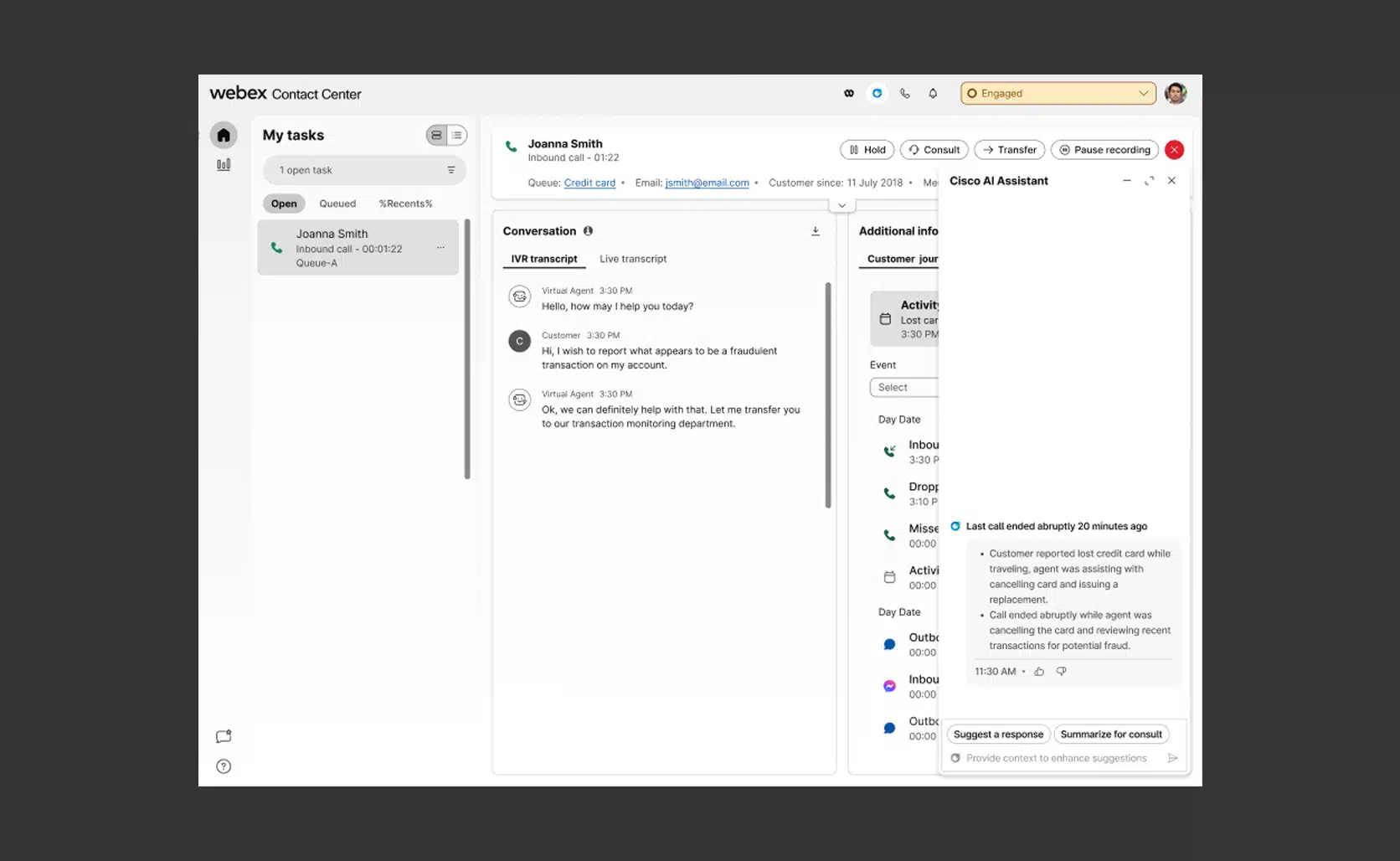Open the Event Select dropdown

click(x=904, y=388)
